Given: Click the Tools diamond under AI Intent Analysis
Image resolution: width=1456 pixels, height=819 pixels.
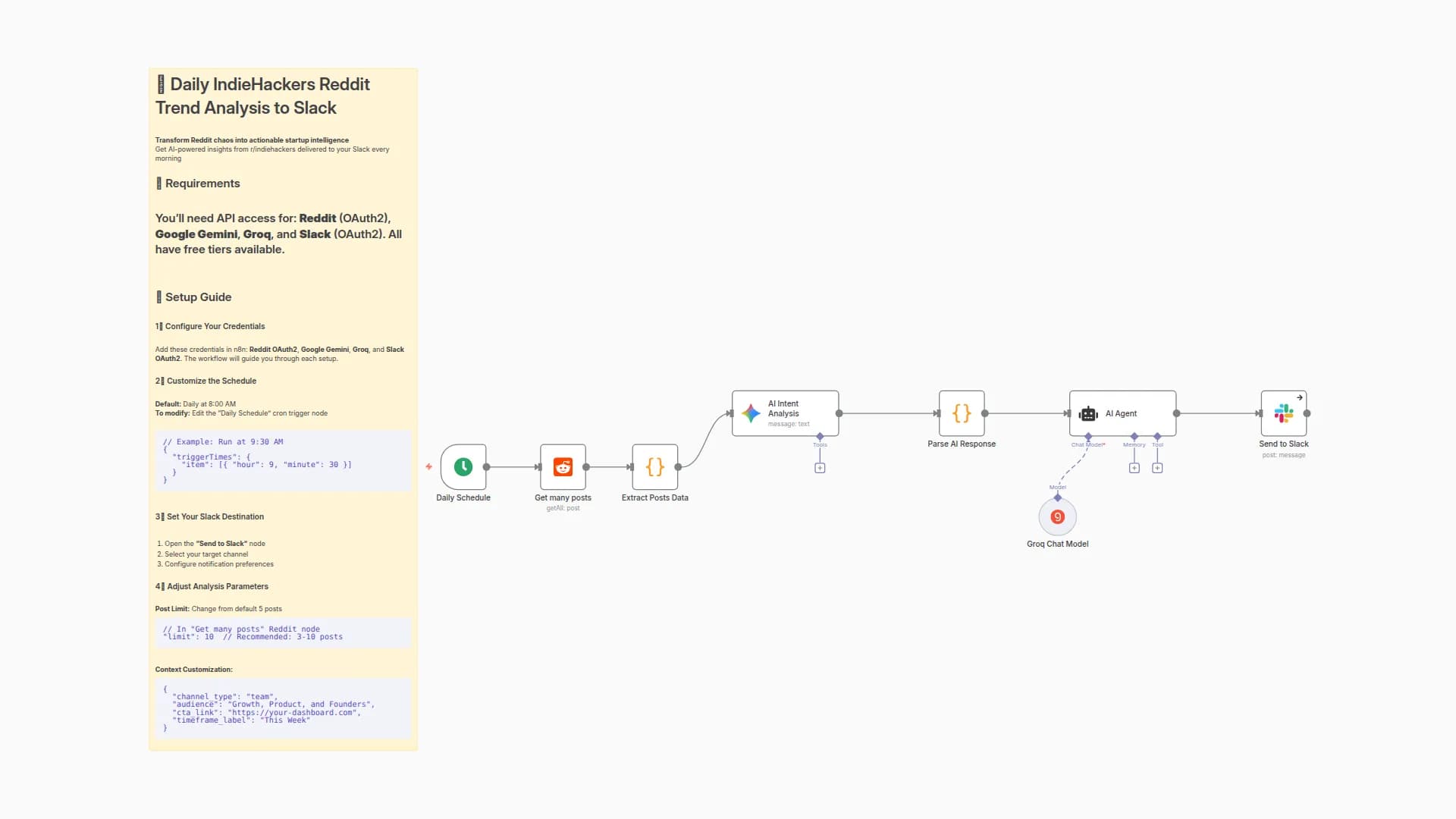Looking at the screenshot, I should tap(820, 436).
